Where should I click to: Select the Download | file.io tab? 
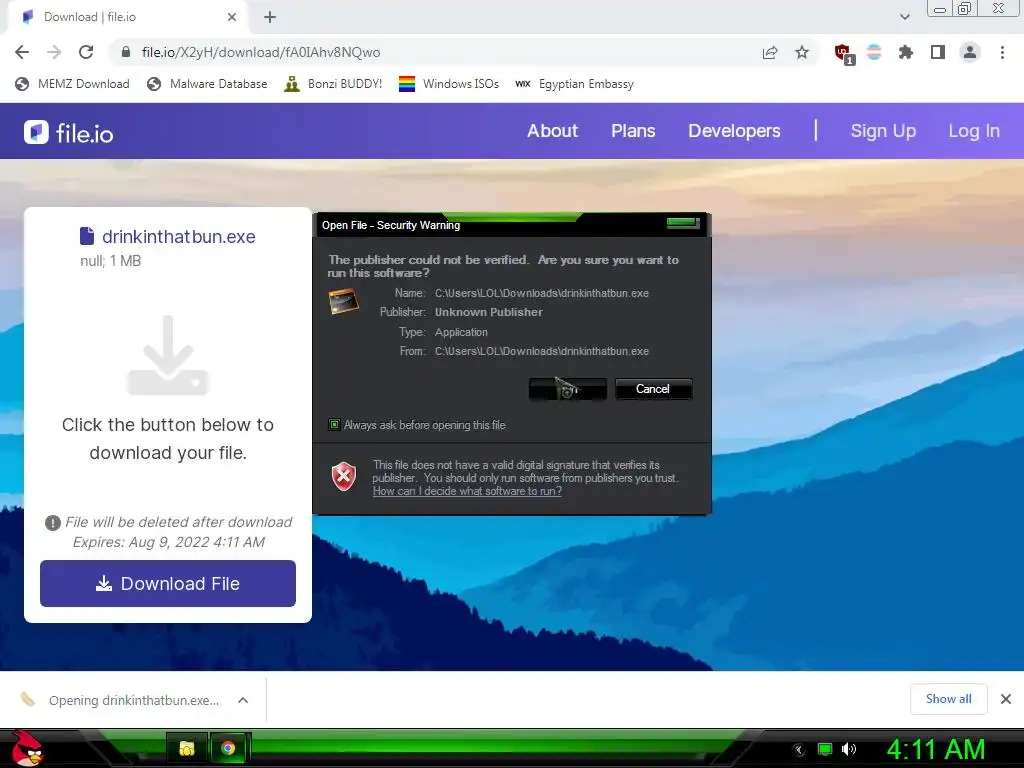(x=127, y=17)
